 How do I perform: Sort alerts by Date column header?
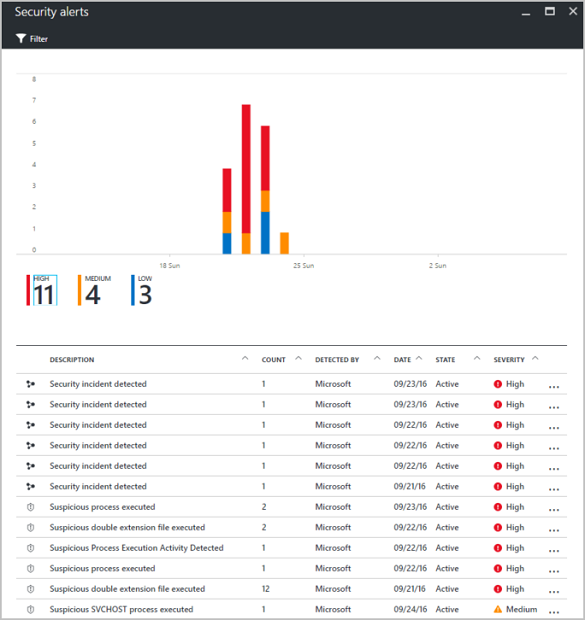coord(402,360)
